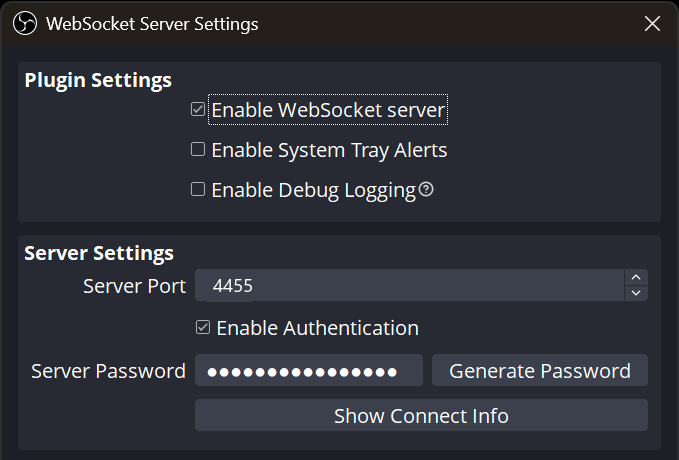Enable System Tray Alerts checkbox
The width and height of the screenshot is (679, 460).
pos(198,149)
